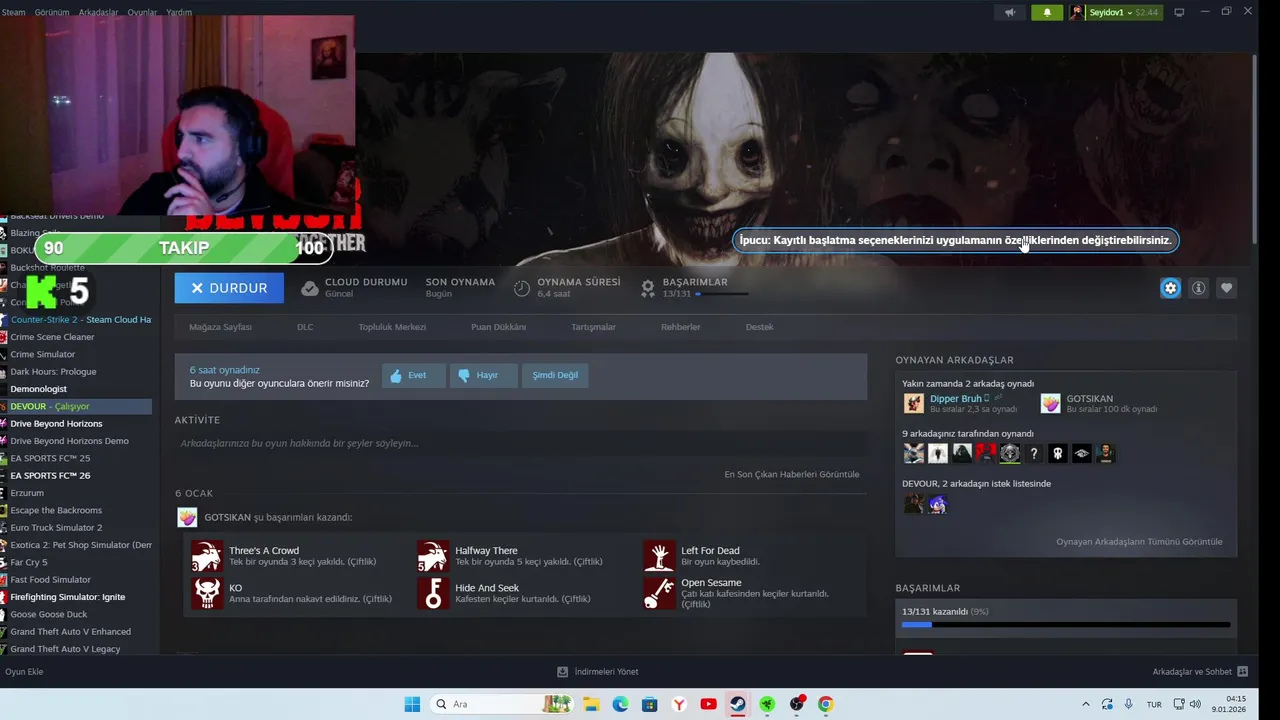Viewport: 1280px width, 720px height.
Task: Add DEVOUR to favorites with heart icon
Action: pyautogui.click(x=1226, y=288)
